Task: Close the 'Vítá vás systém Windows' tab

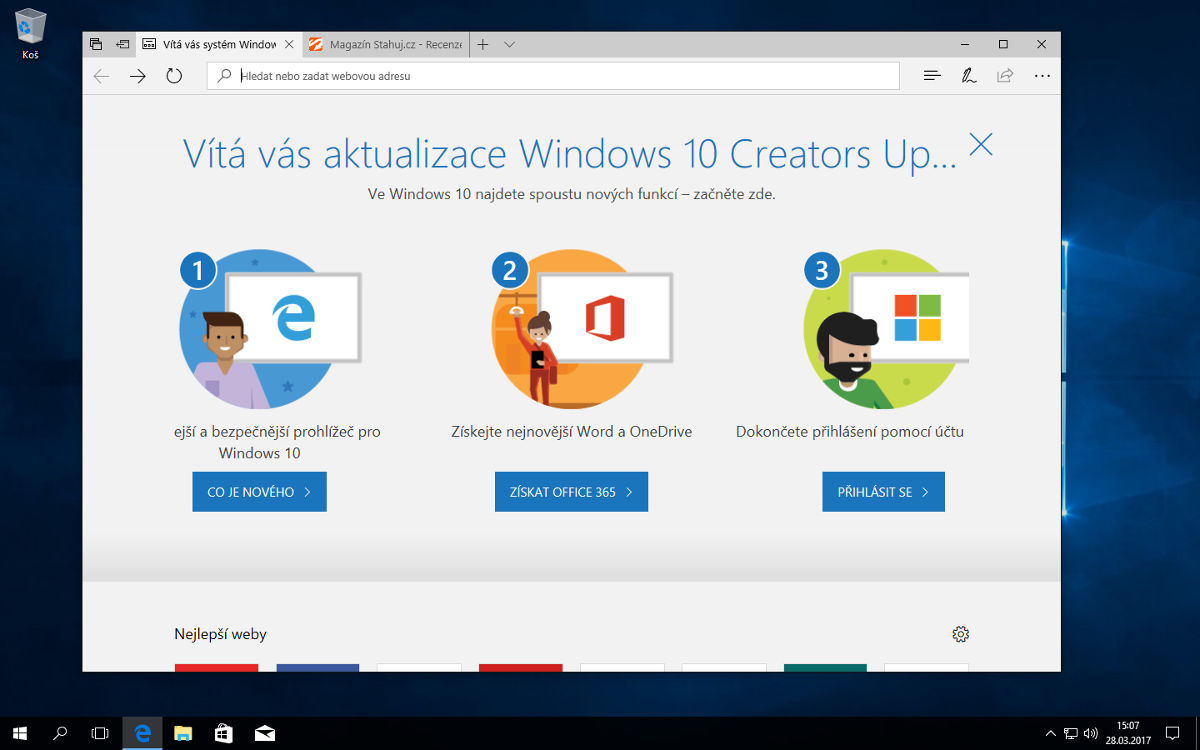Action: tap(289, 44)
